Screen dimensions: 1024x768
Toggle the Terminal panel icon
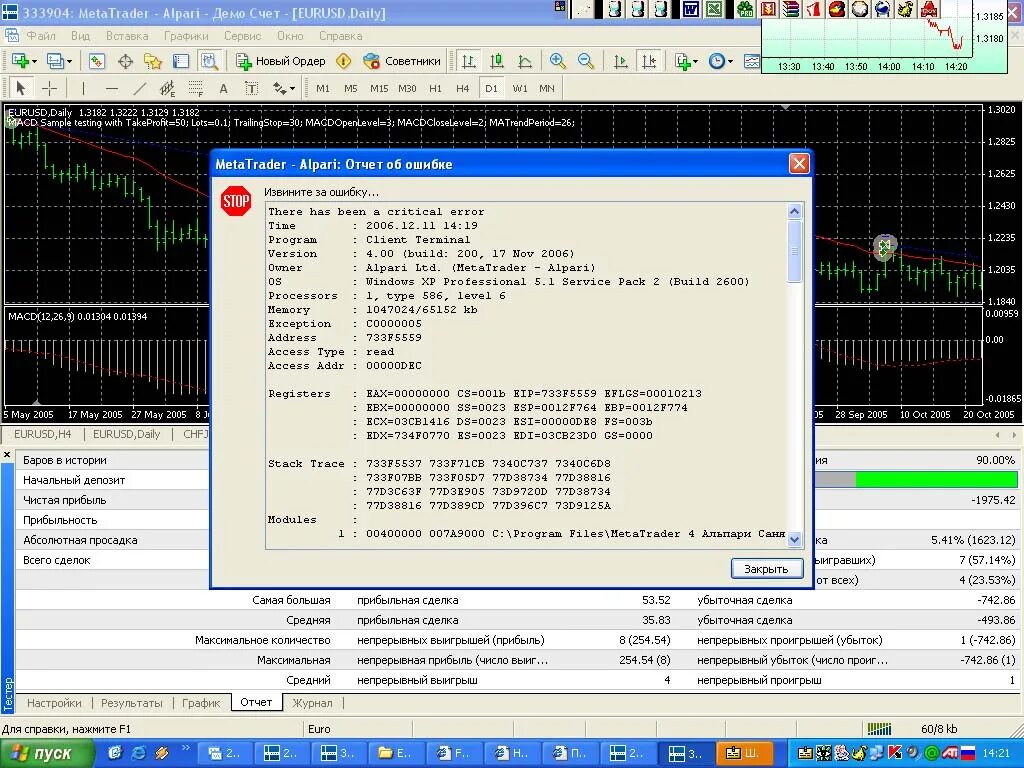pos(181,61)
